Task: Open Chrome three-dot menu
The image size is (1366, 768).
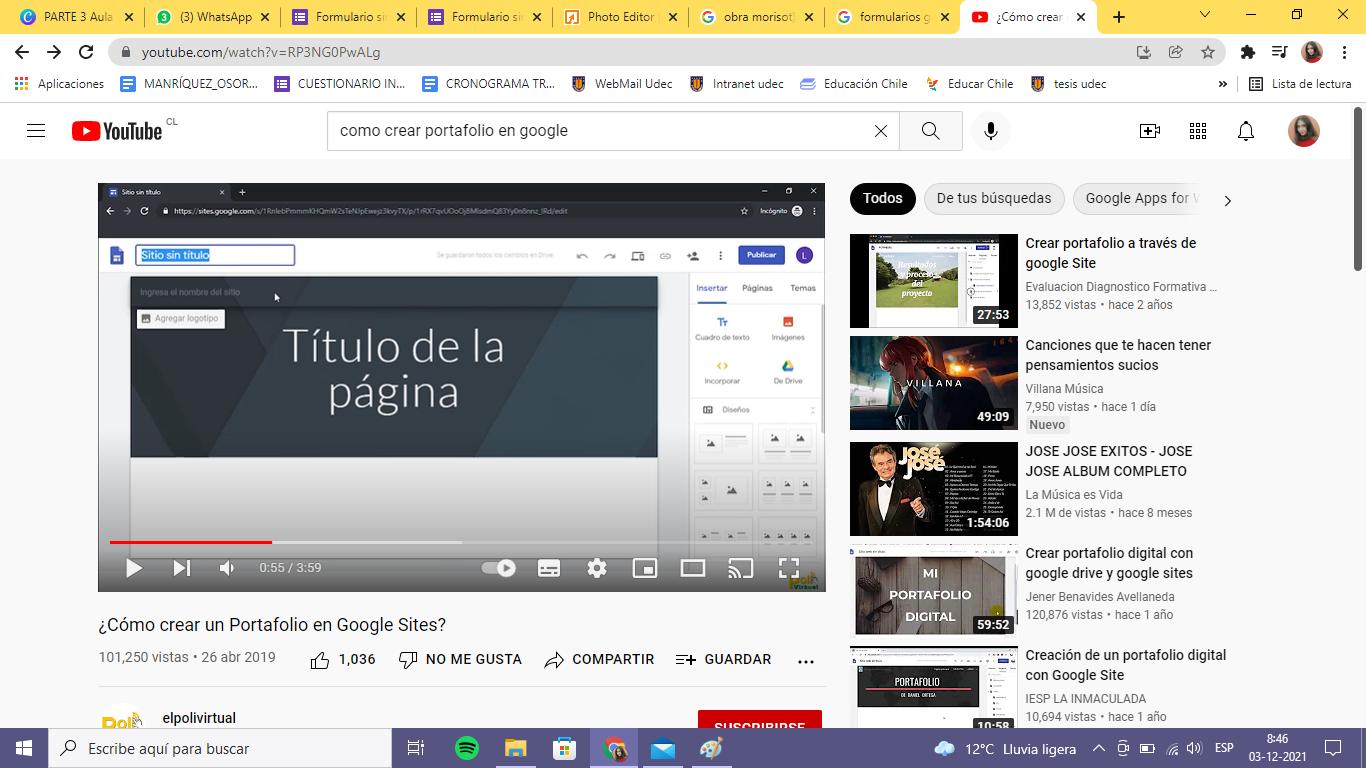Action: click(x=1344, y=52)
